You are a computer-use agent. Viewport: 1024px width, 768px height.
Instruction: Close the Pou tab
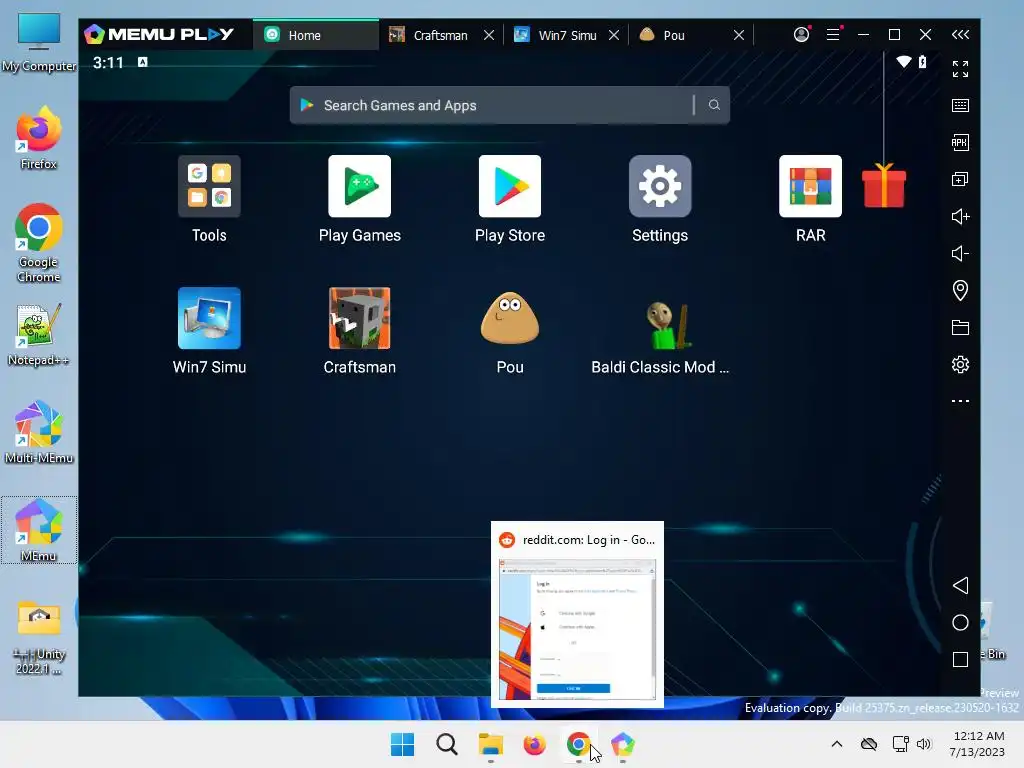pos(739,35)
